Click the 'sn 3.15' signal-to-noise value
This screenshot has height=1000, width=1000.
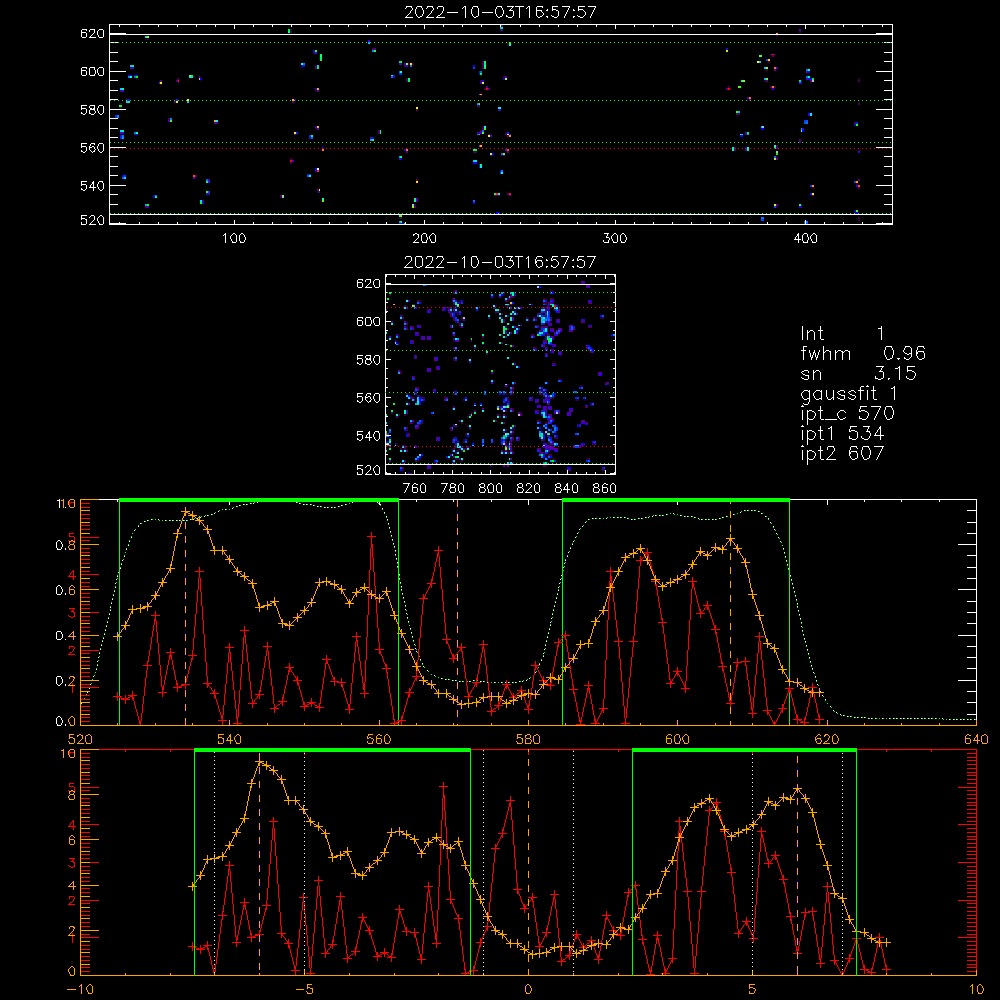pyautogui.click(x=858, y=373)
